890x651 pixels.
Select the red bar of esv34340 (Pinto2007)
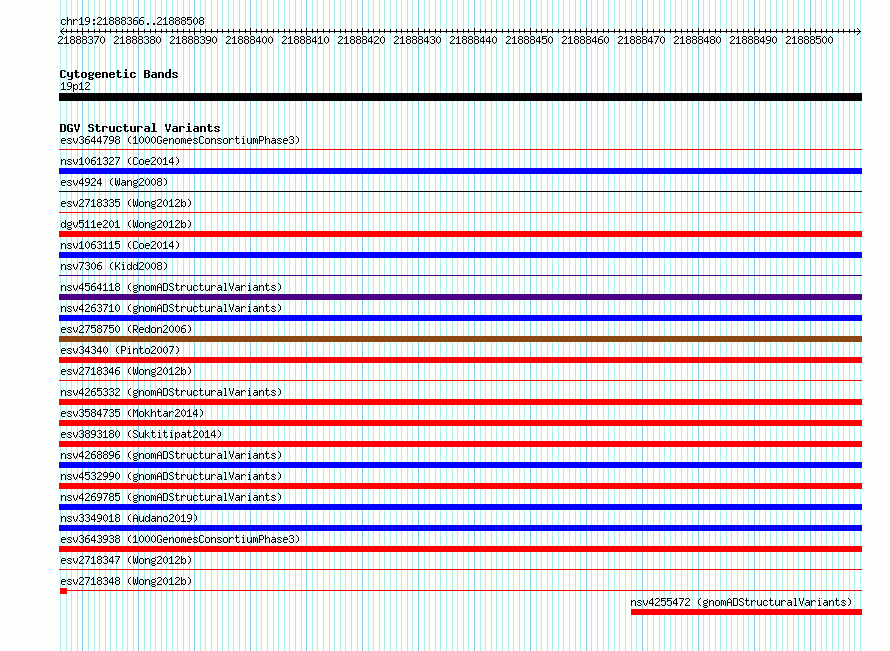(460, 360)
